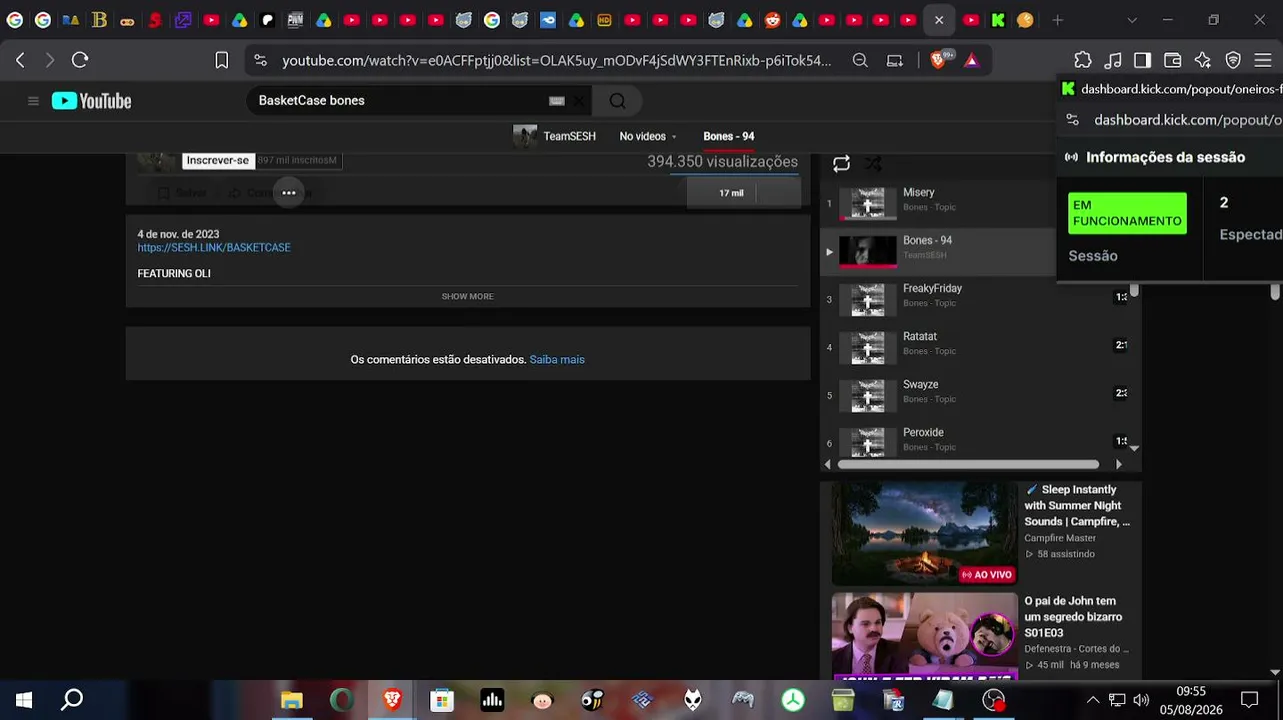Viewport: 1283px width, 720px height.
Task: Expand the No videos dropdown
Action: [x=647, y=136]
